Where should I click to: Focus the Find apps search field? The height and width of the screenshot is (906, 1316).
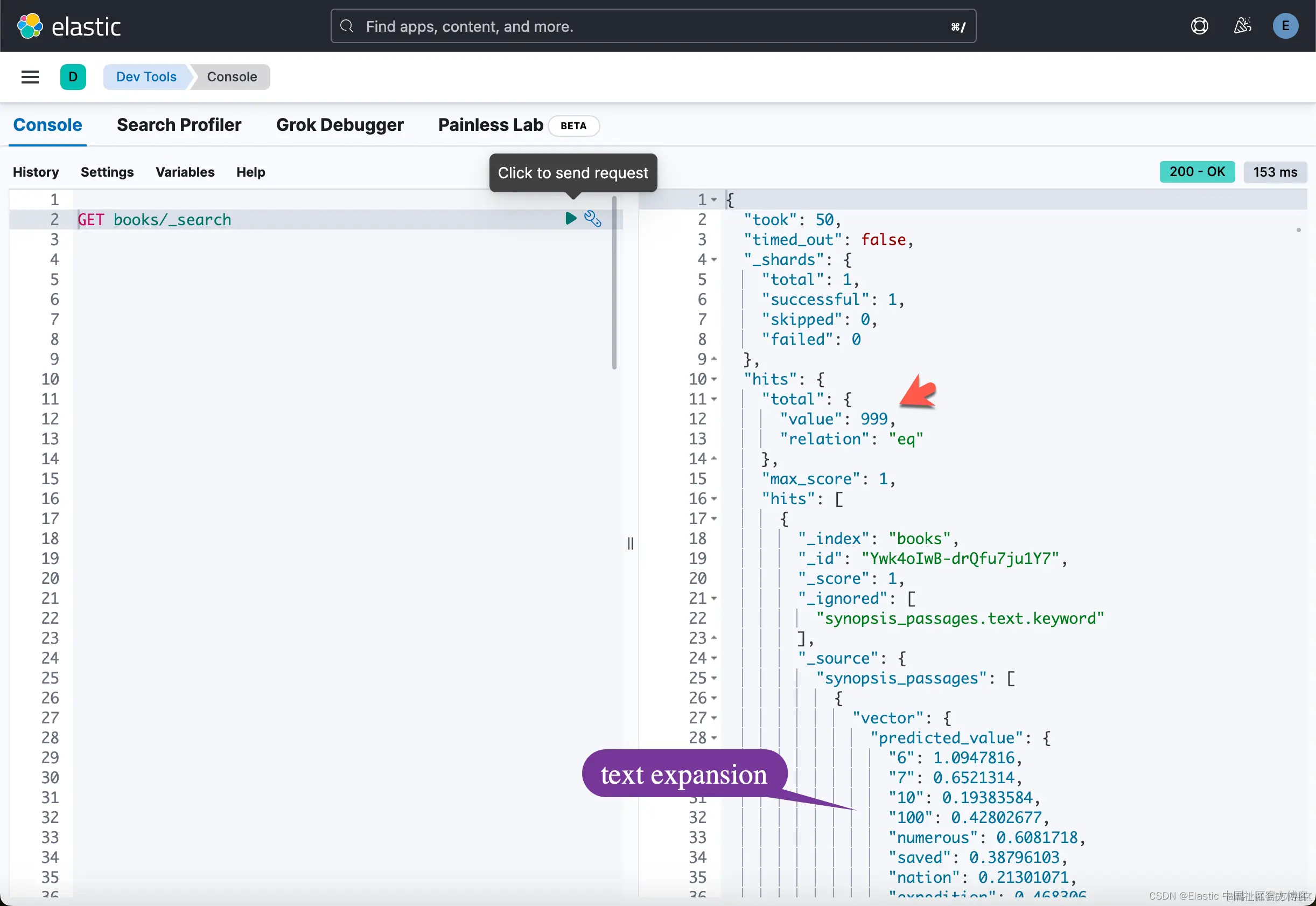point(653,26)
